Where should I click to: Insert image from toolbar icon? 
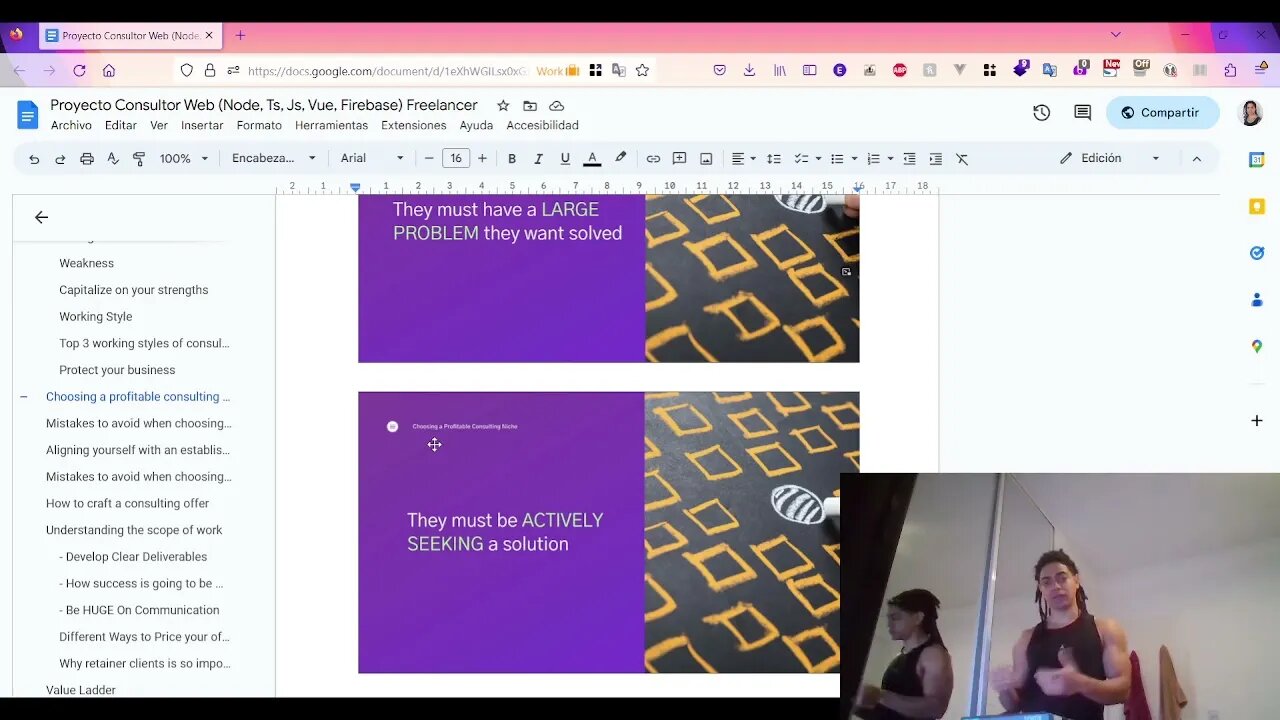click(x=706, y=159)
